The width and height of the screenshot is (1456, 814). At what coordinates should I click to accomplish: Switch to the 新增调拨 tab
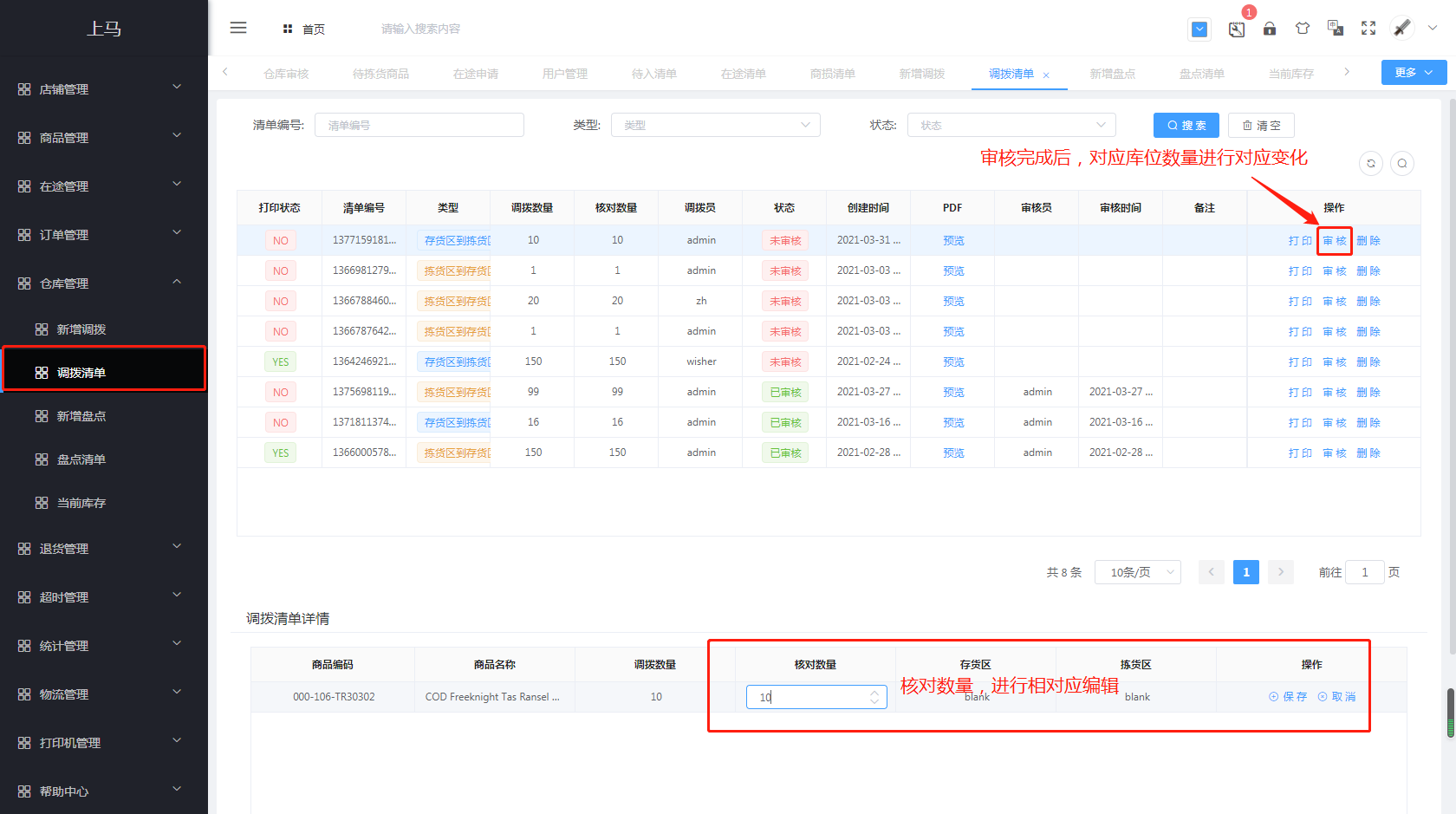coord(922,74)
